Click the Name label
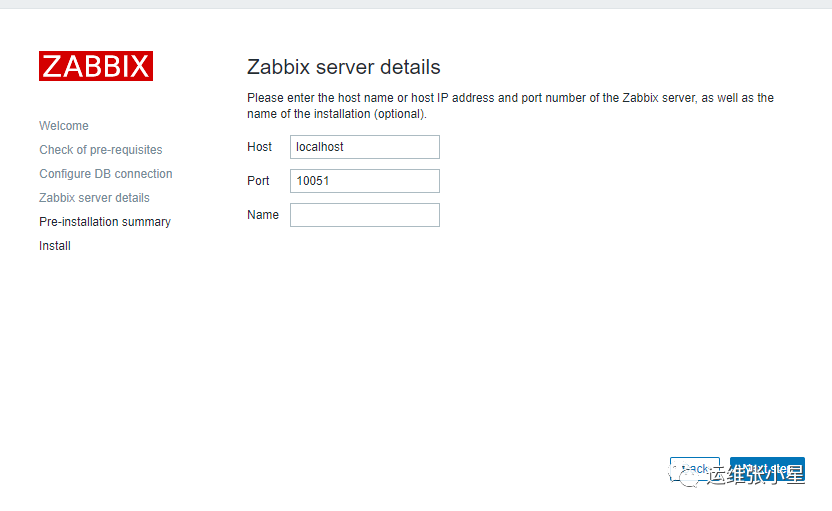Viewport: 832px width, 511px height. (263, 215)
